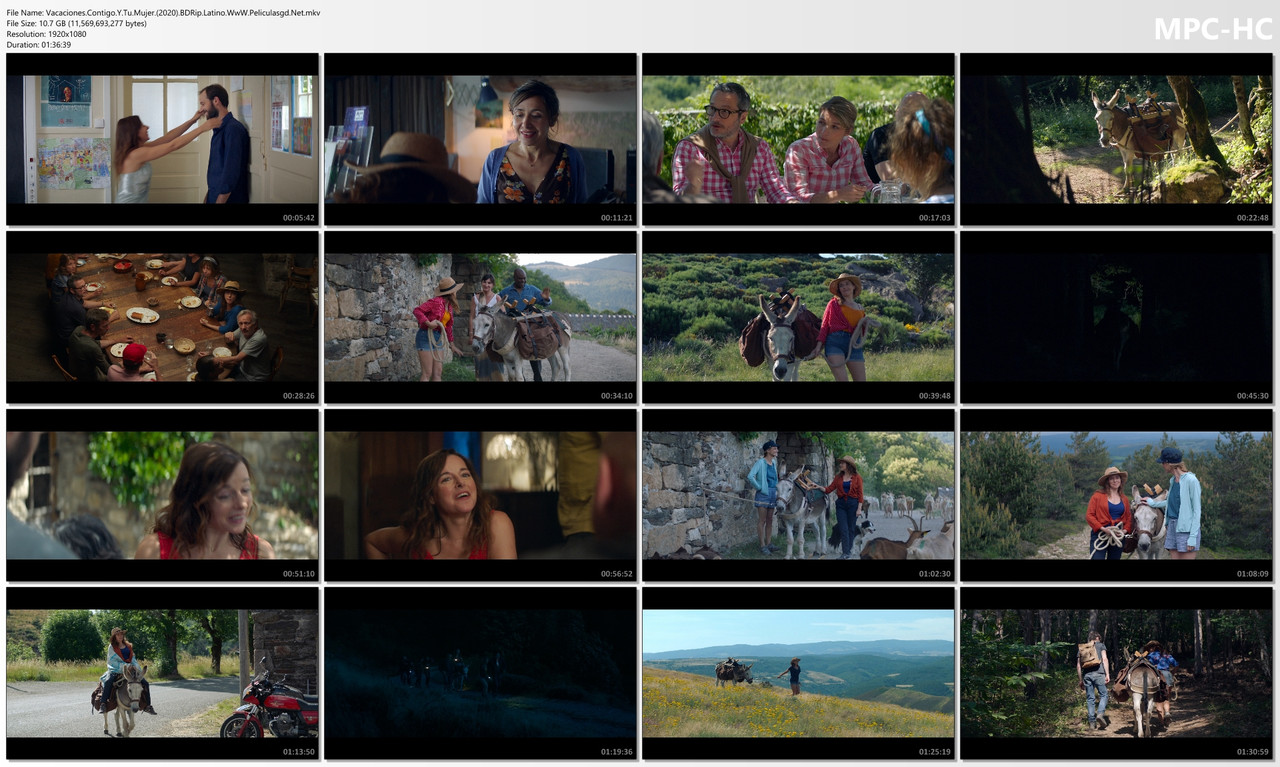Open the thumbnail at 00:05:42
Screen dimensions: 1280x767
coord(162,139)
